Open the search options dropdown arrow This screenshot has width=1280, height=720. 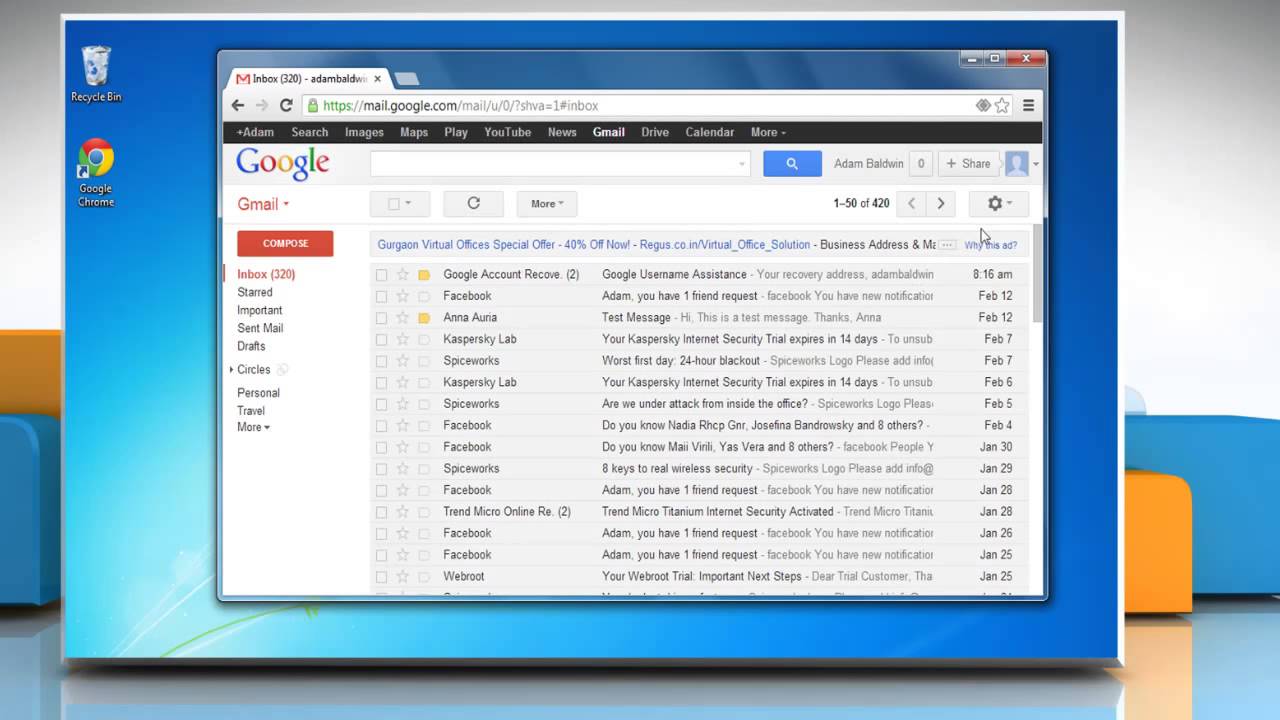point(741,164)
